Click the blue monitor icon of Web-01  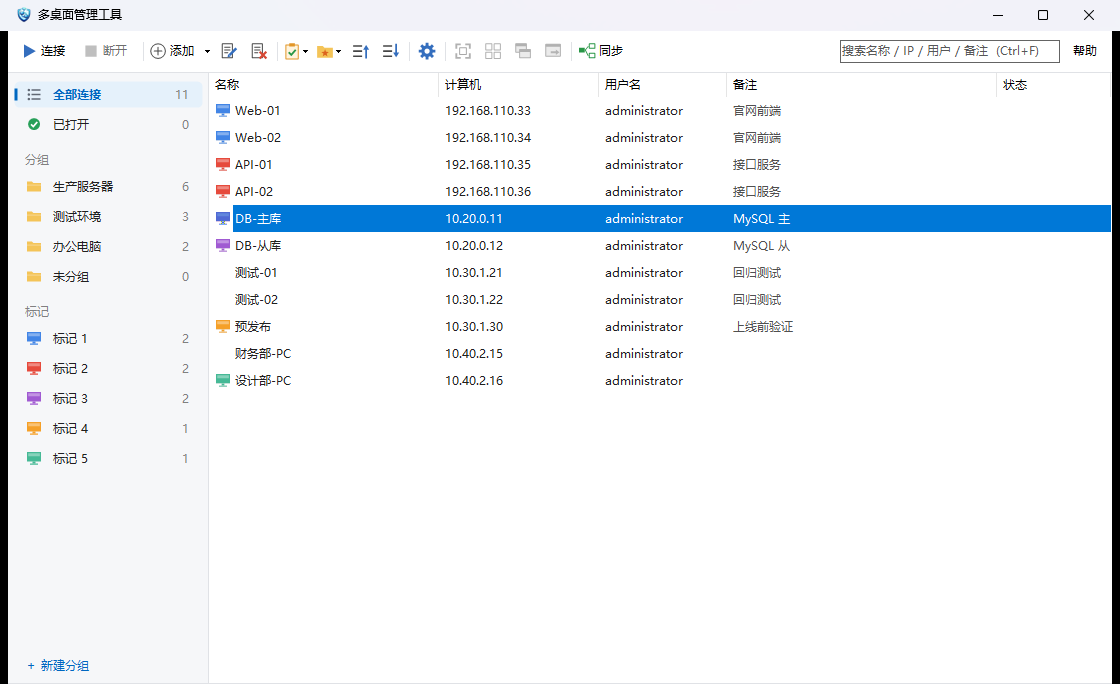[x=223, y=111]
